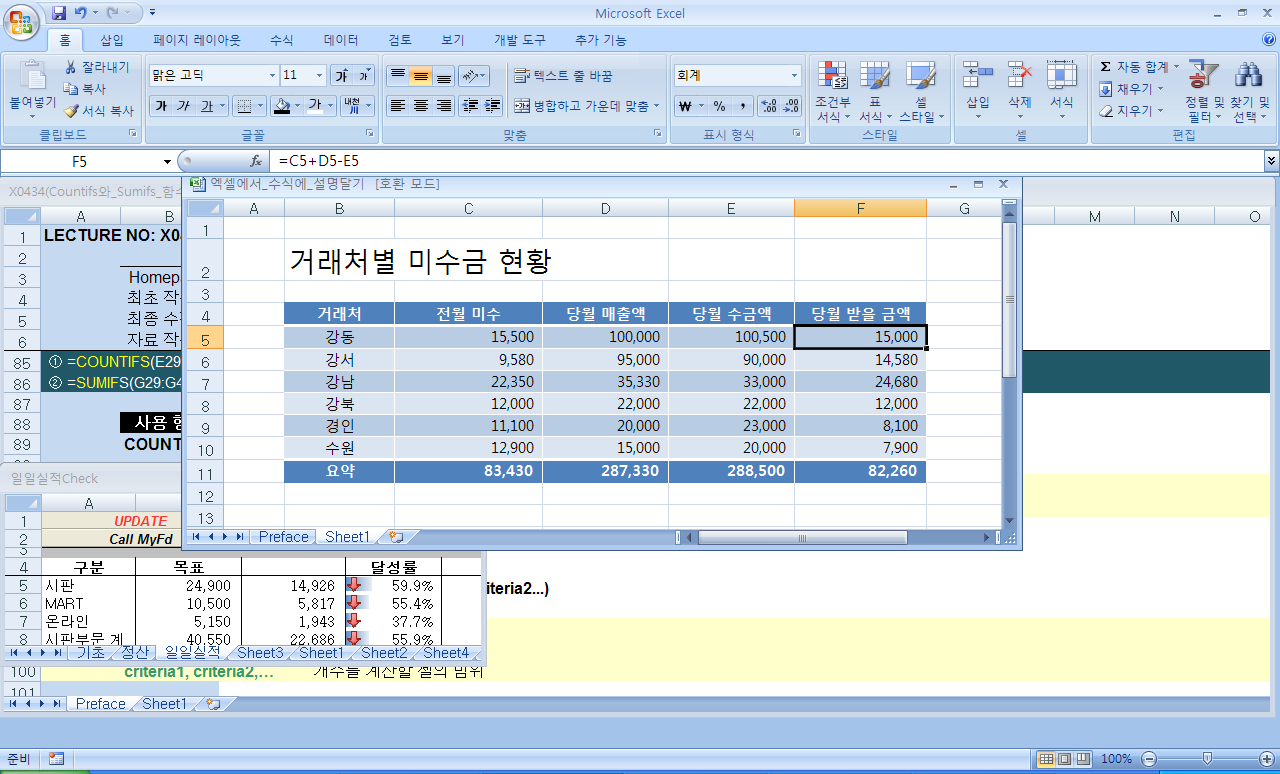
Task: Toggle underline formatting (underlined 가)
Action: click(206, 106)
